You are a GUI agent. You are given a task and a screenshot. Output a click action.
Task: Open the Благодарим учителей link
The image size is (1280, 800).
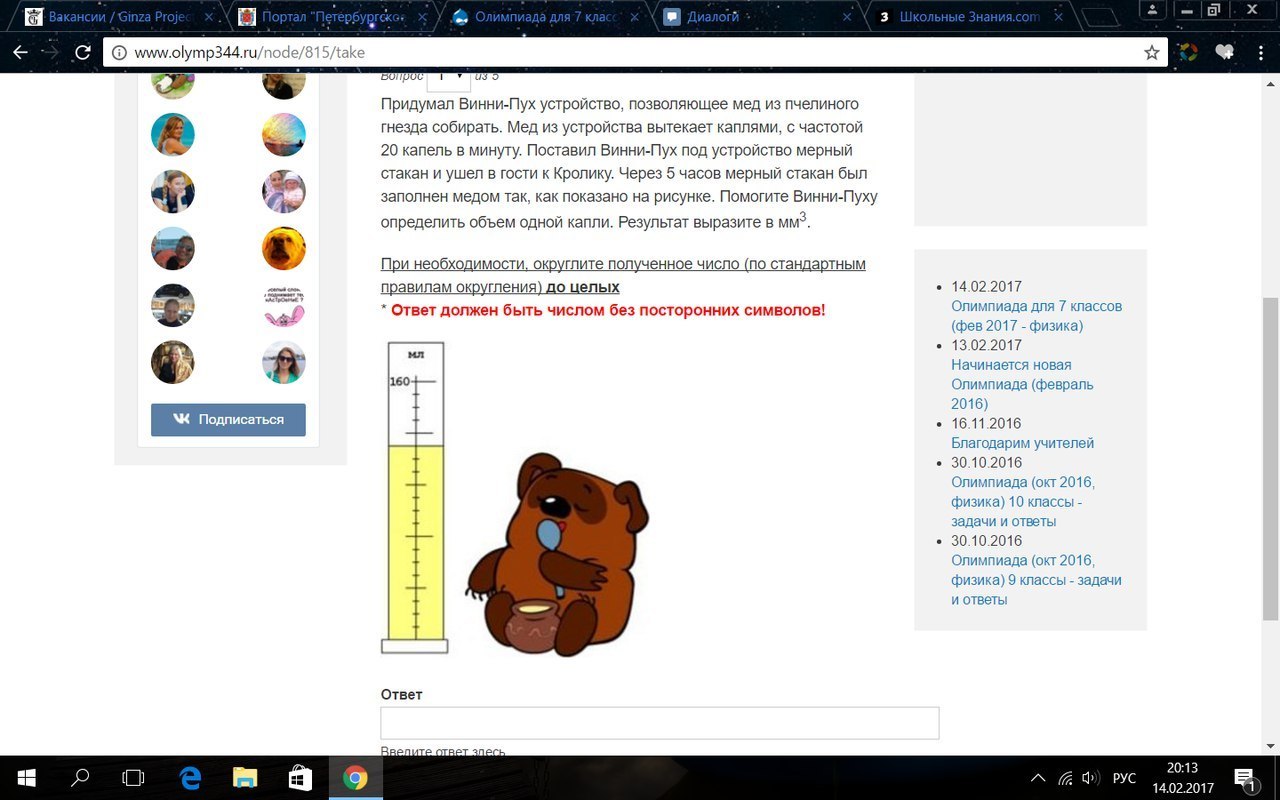pyautogui.click(x=1022, y=443)
